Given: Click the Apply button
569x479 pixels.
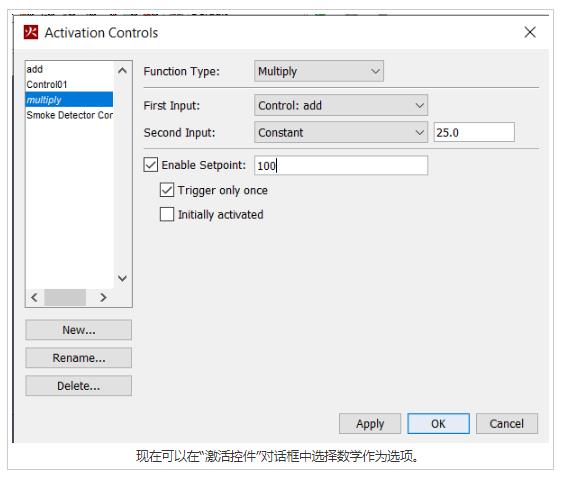Looking at the screenshot, I should point(370,423).
